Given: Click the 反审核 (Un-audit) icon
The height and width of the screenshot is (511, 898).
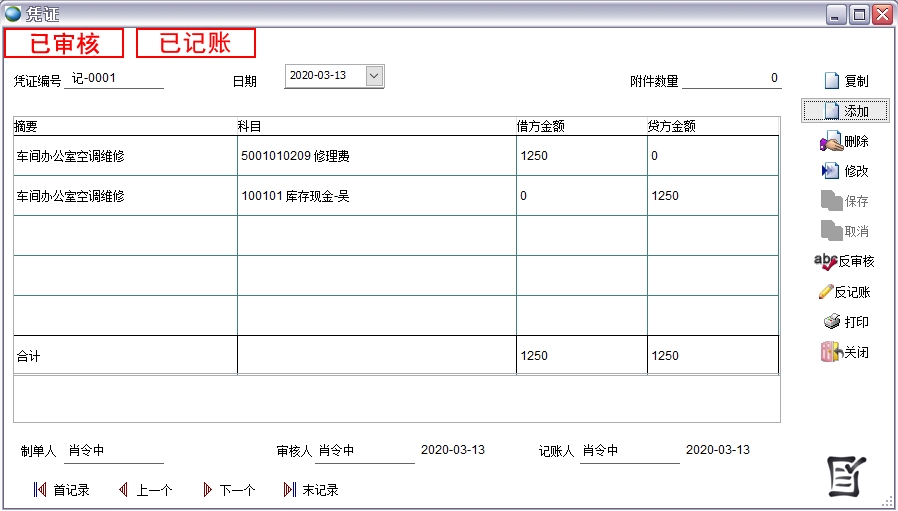Looking at the screenshot, I should pyautogui.click(x=826, y=261).
